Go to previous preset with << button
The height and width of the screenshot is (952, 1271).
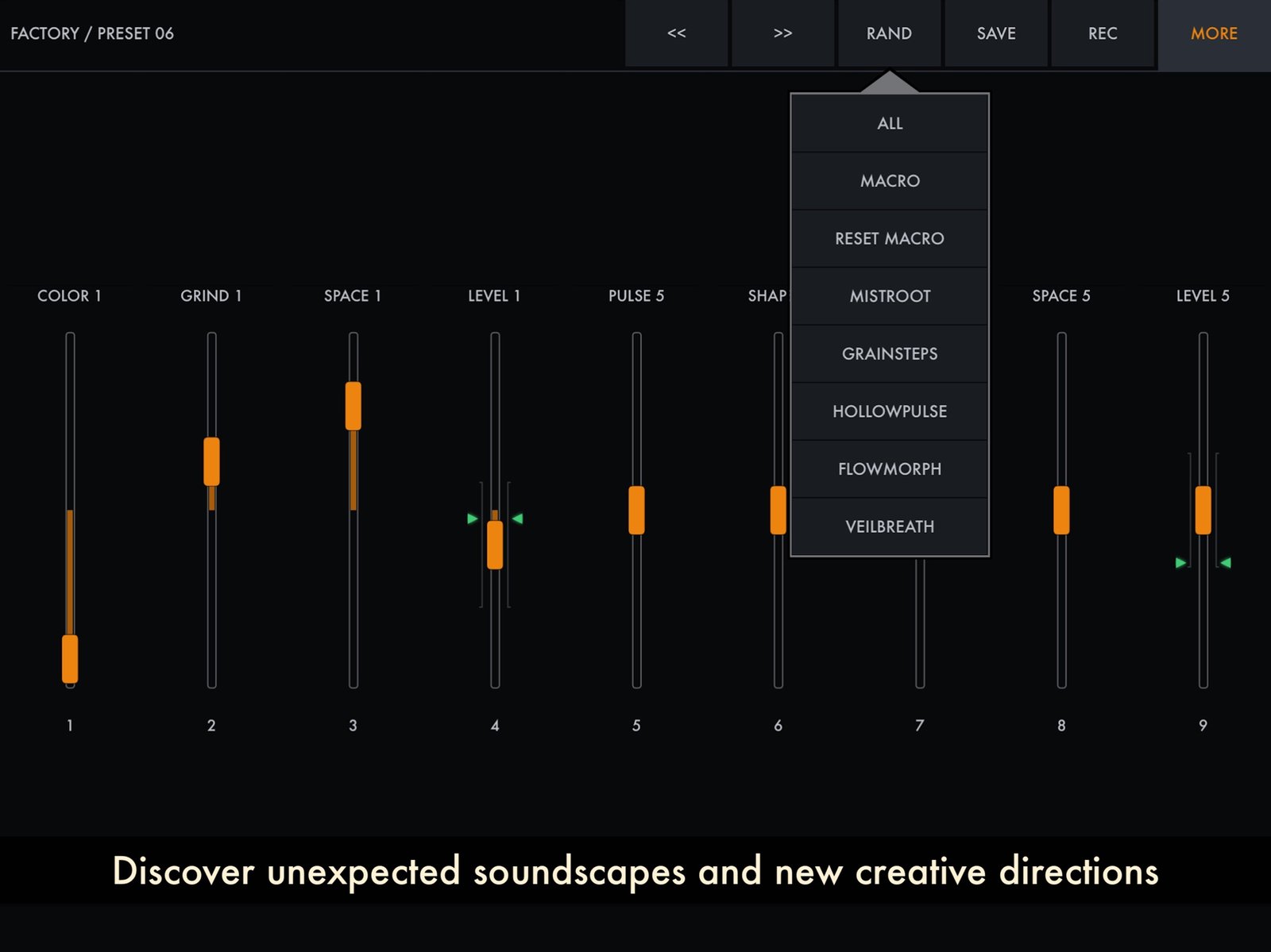click(676, 33)
